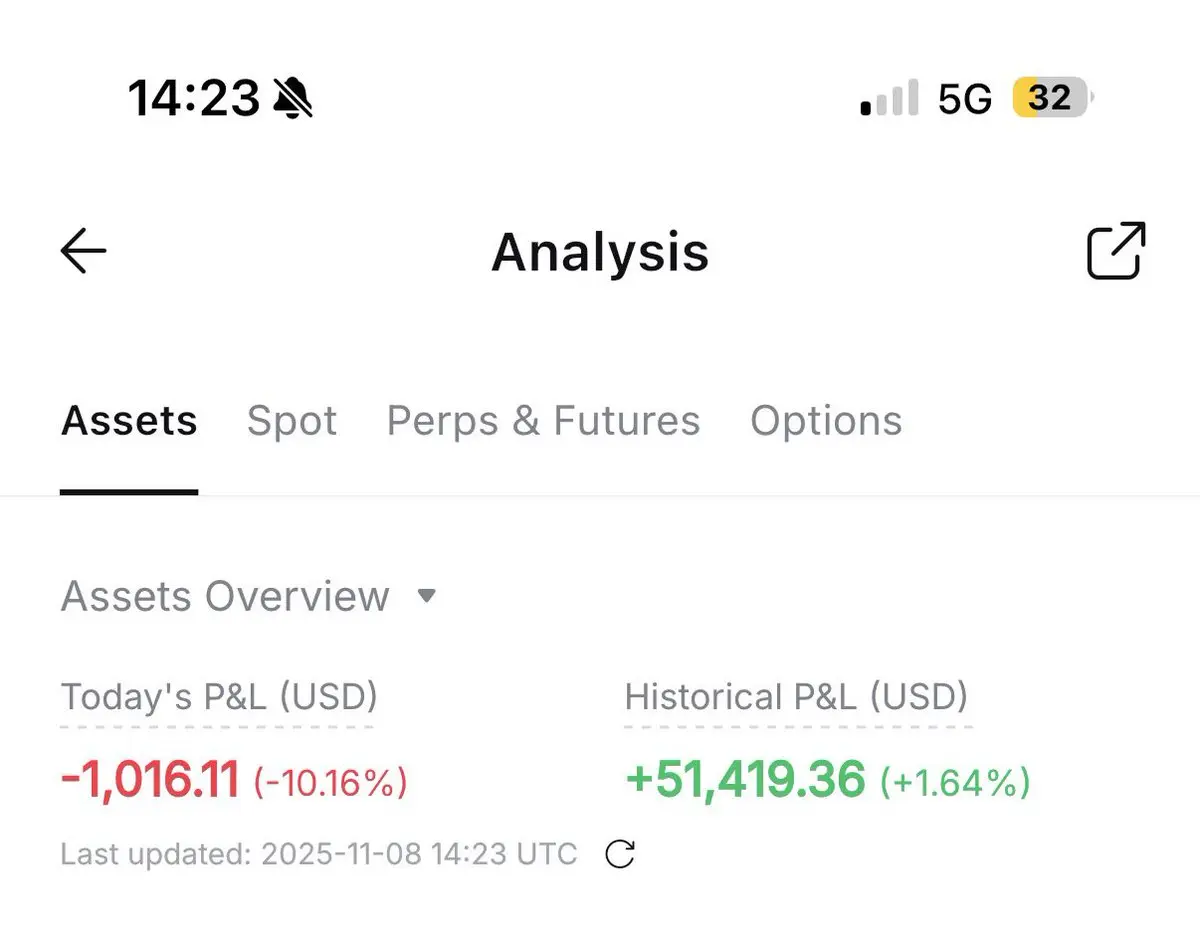The image size is (1200, 938).
Task: Open the Perps & Futures tab
Action: tap(543, 421)
